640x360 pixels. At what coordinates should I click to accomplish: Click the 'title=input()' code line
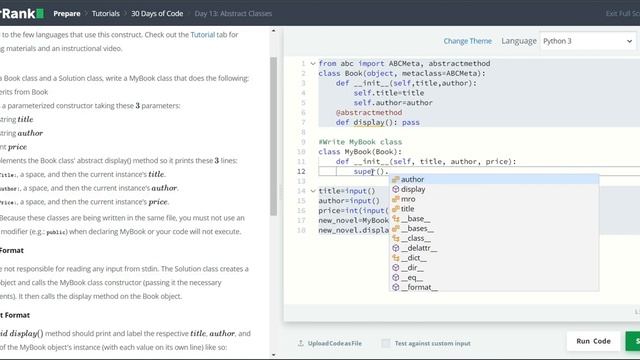click(347, 191)
